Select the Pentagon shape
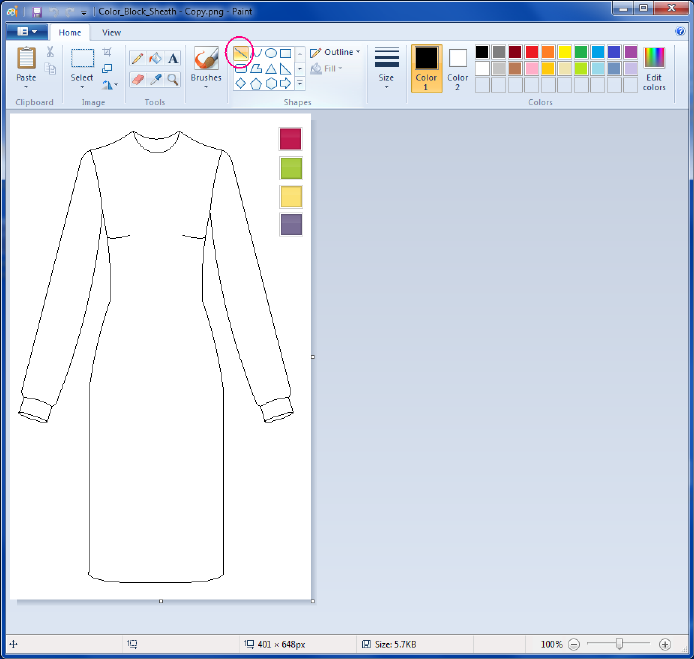Viewport: 694px width, 659px height. 256,83
